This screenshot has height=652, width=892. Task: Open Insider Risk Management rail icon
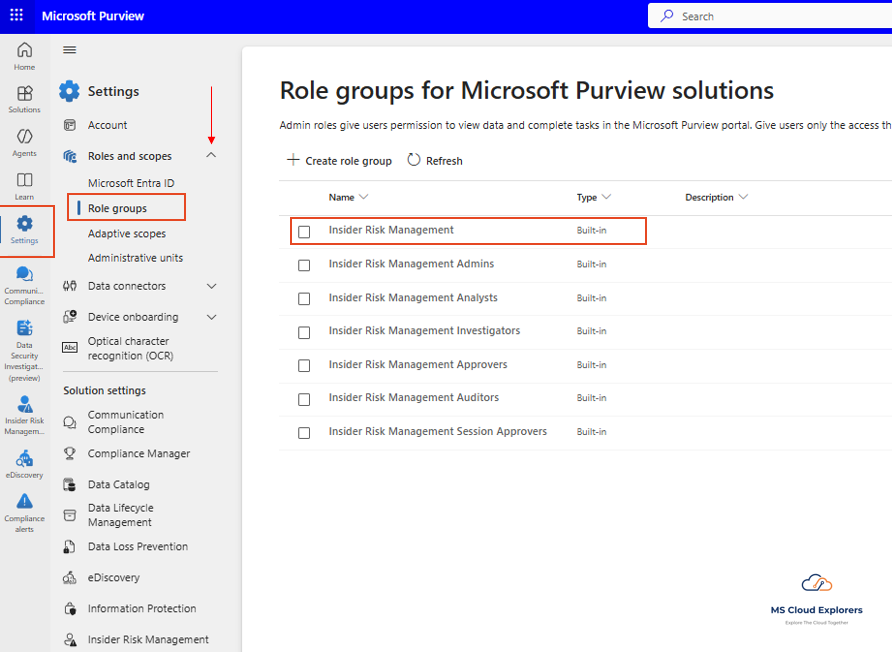pos(24,415)
